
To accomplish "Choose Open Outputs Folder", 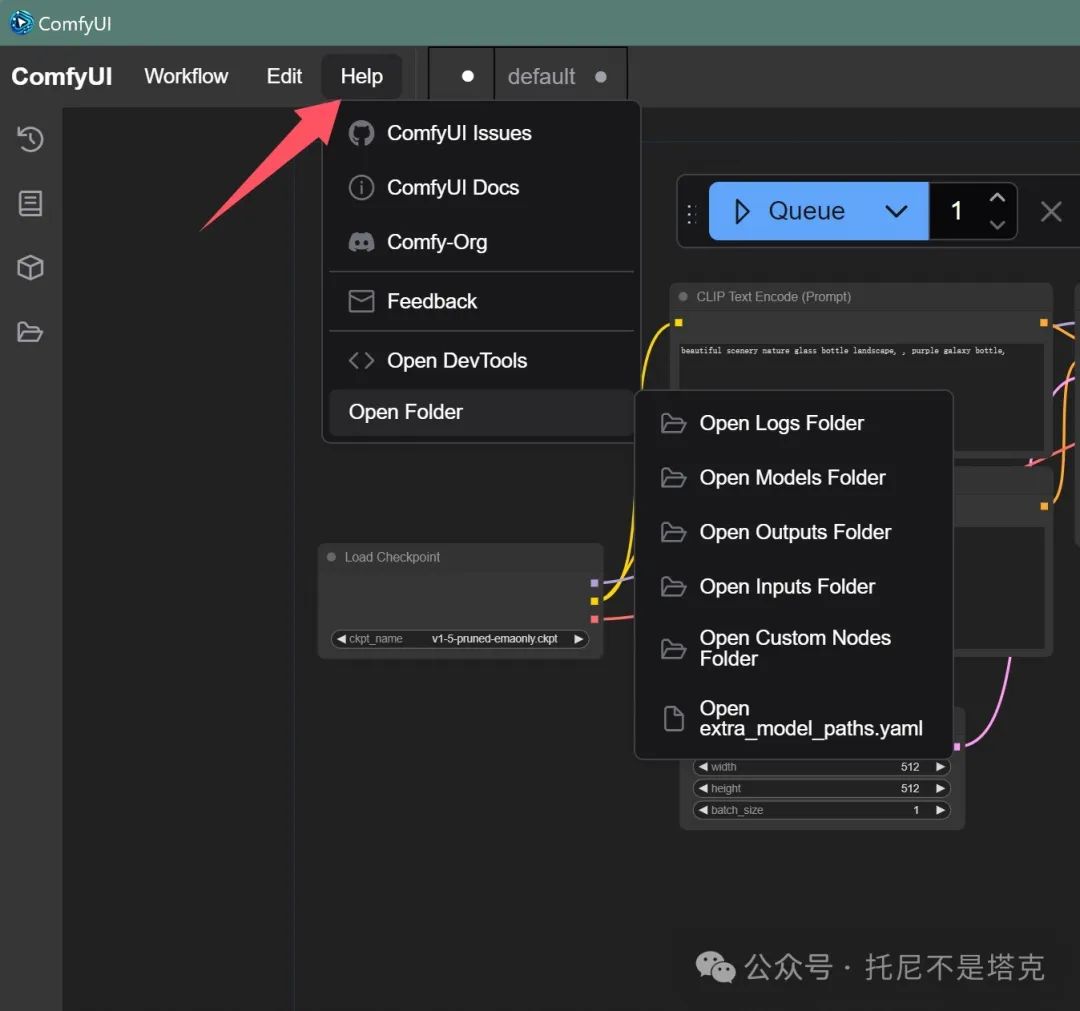I will point(793,532).
